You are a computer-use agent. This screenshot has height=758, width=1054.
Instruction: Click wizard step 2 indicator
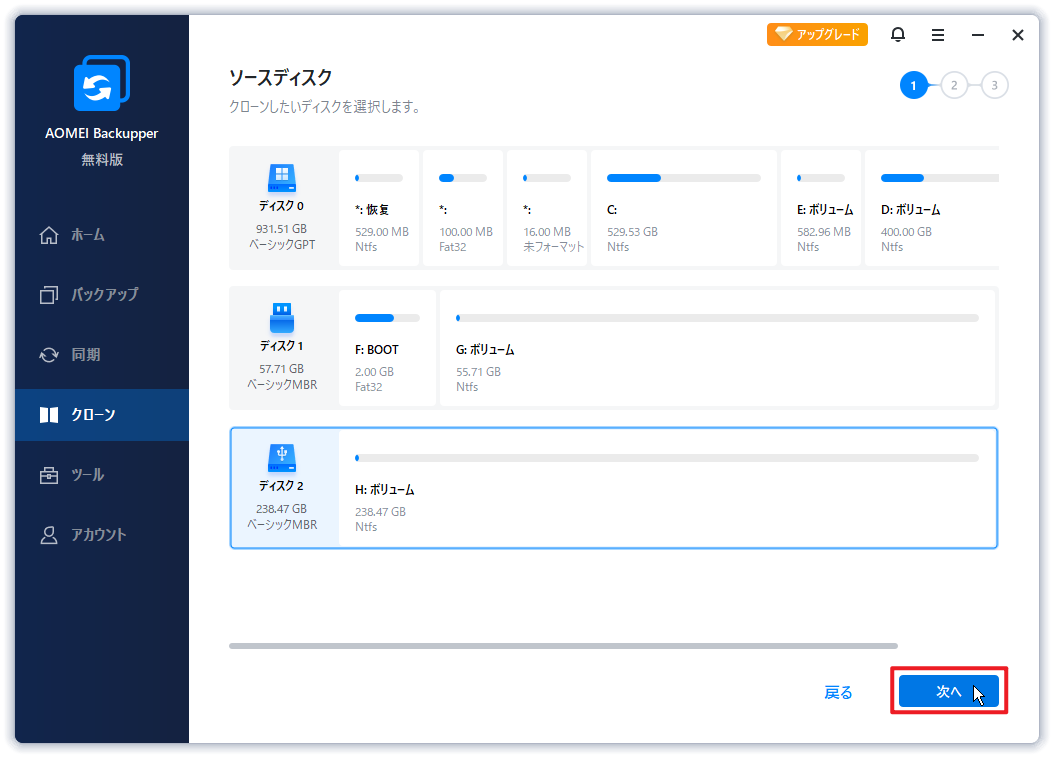pos(953,85)
